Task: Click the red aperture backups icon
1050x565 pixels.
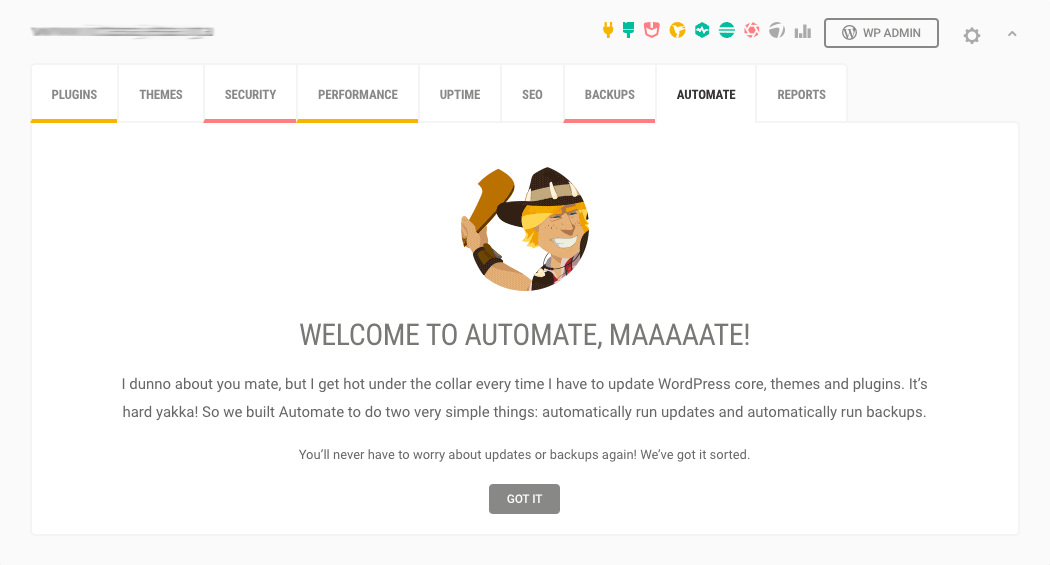Action: [x=751, y=30]
